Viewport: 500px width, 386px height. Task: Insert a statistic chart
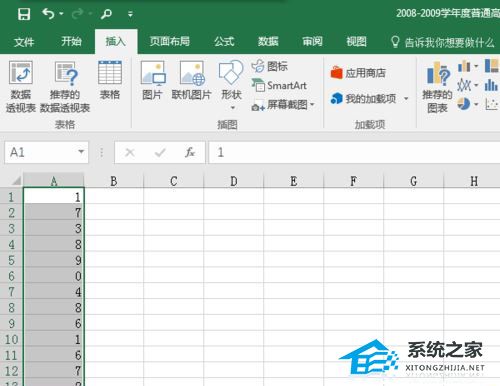click(492, 85)
